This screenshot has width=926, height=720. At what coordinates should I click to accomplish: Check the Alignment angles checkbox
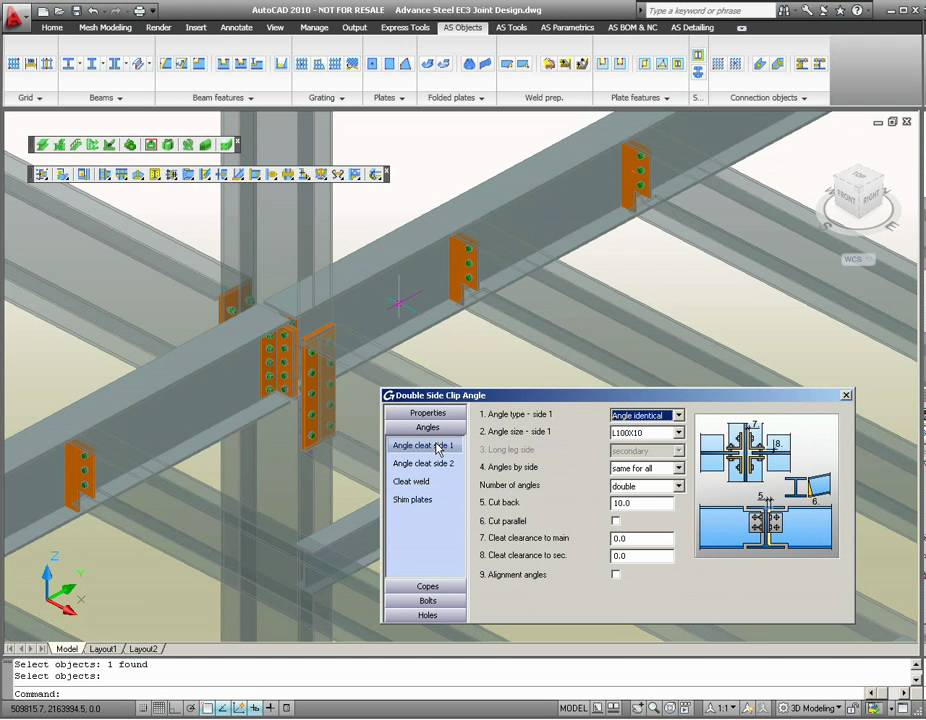[x=616, y=574]
